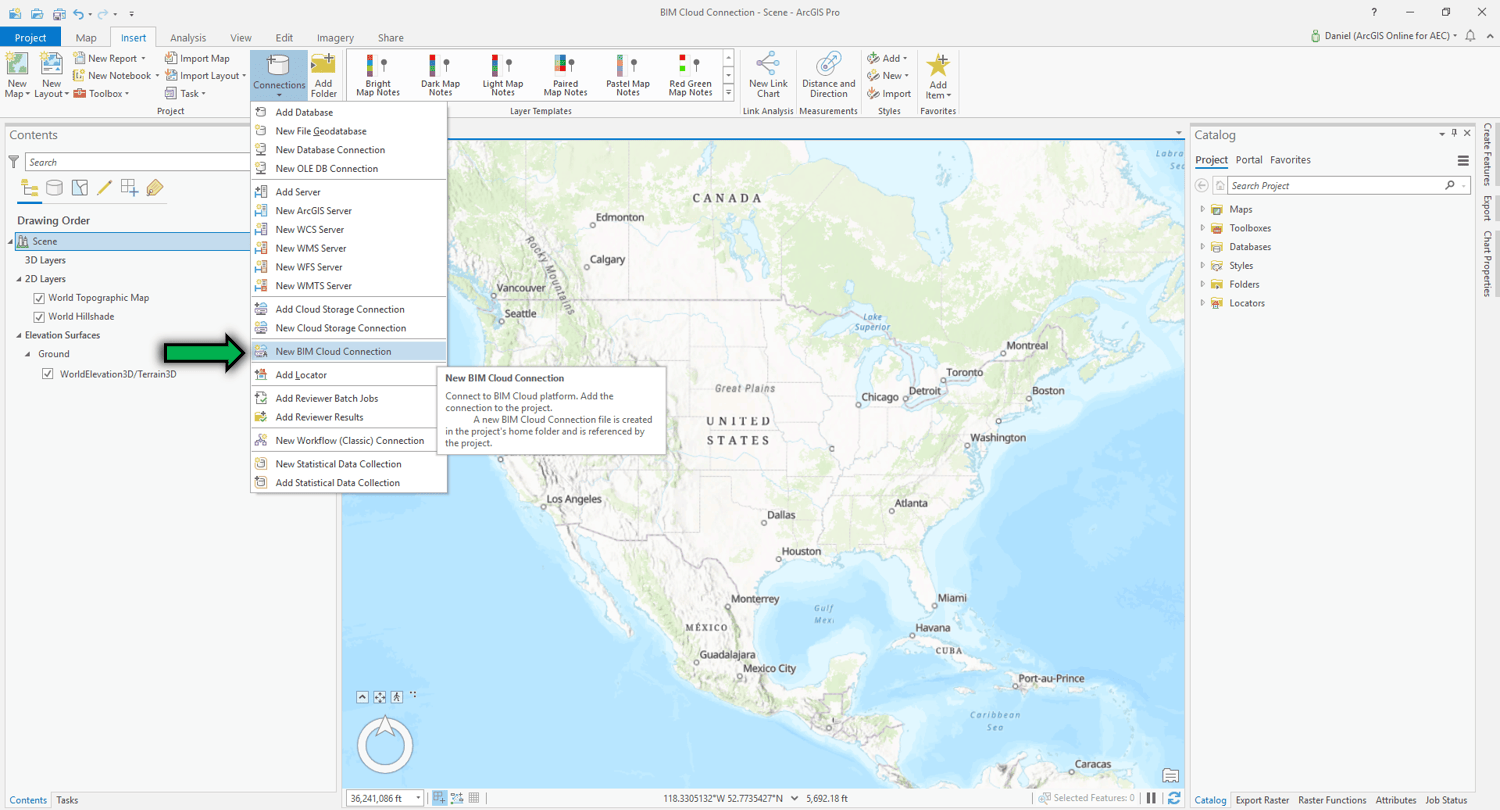Collapse the Elevation Surfaces group
This screenshot has height=810, width=1500.
pyautogui.click(x=17, y=335)
